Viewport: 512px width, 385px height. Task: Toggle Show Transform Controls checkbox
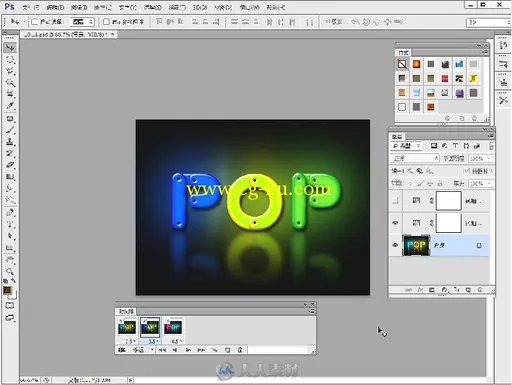coord(106,22)
